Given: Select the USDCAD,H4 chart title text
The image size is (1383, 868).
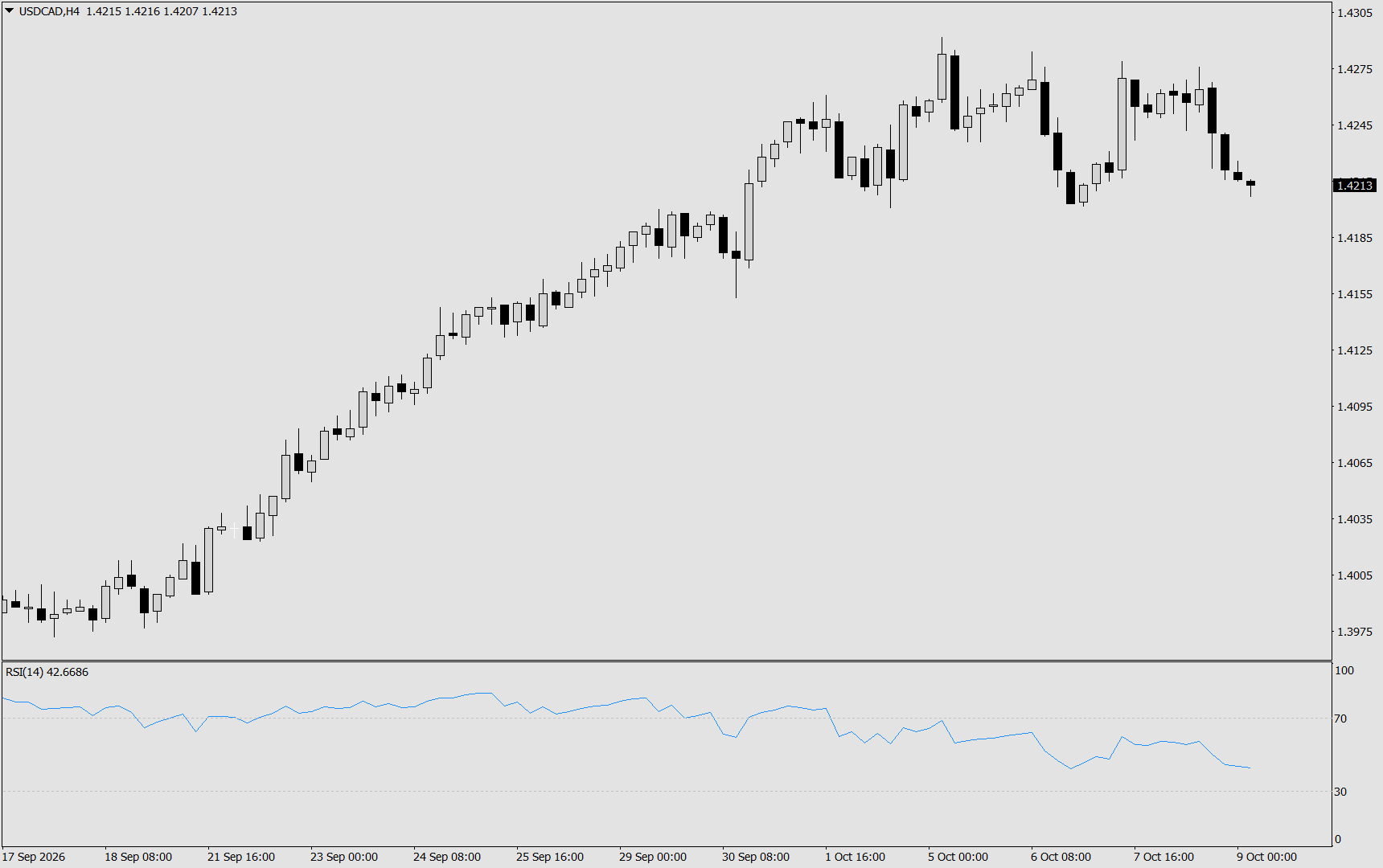Looking at the screenshot, I should [x=49, y=11].
